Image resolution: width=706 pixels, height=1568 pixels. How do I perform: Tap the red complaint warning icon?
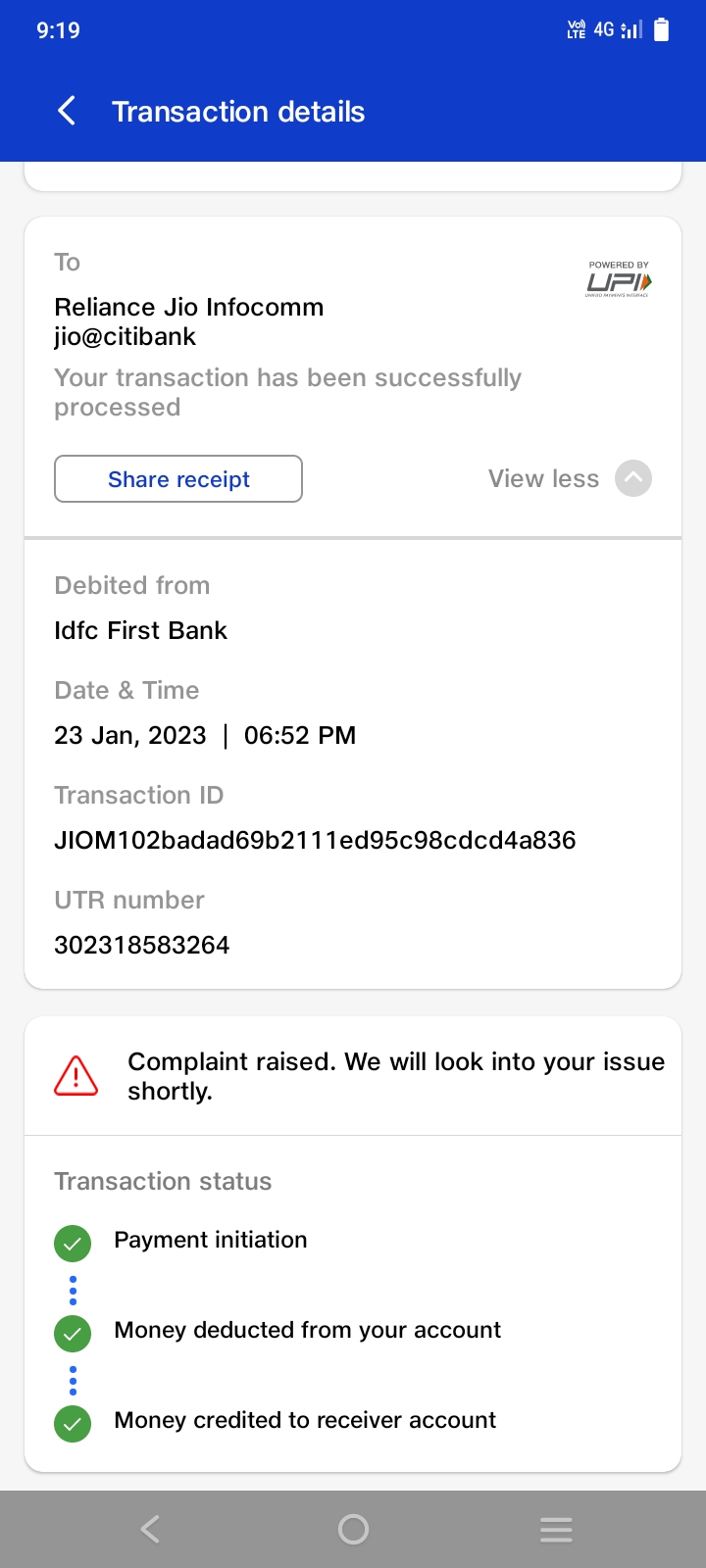[x=76, y=1076]
